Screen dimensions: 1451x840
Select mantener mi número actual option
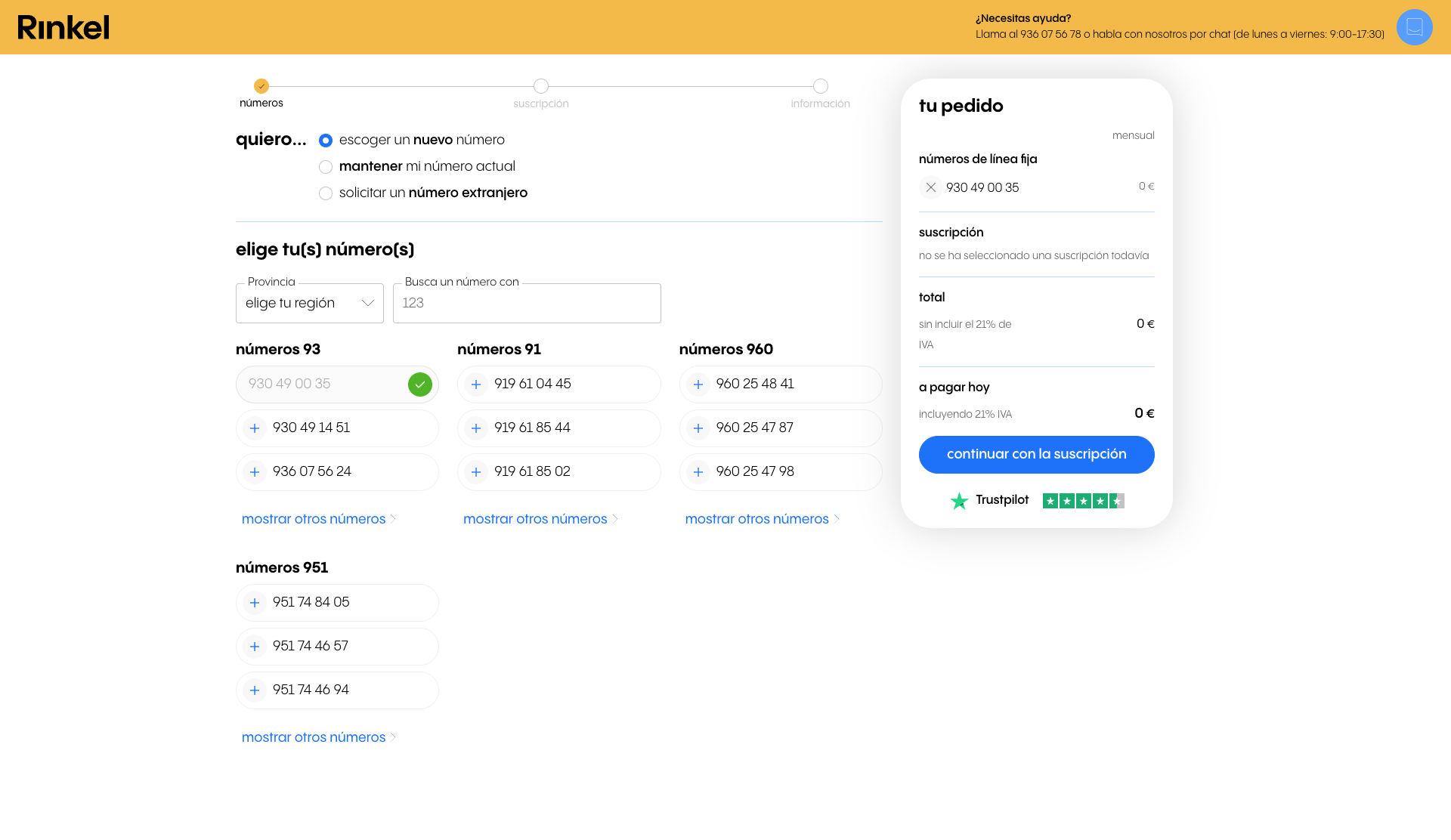[x=326, y=167]
